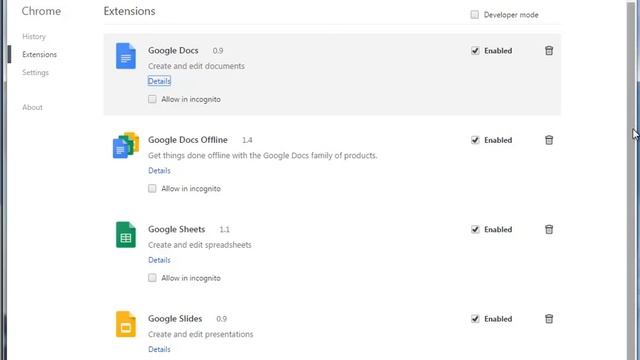
Task: Click the vertical page scrollbar
Action: coord(633,180)
